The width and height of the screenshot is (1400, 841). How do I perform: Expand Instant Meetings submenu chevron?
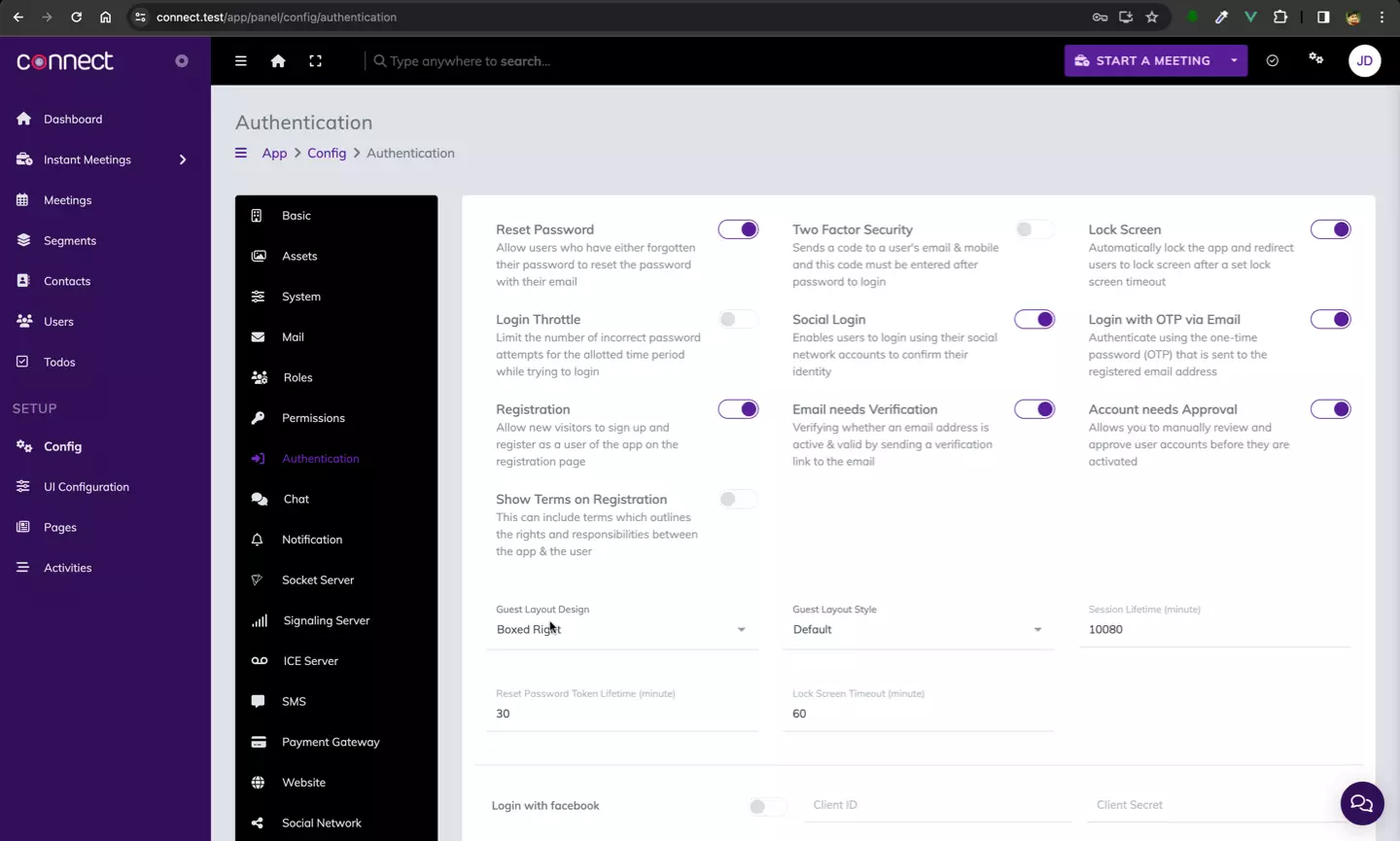[182, 159]
